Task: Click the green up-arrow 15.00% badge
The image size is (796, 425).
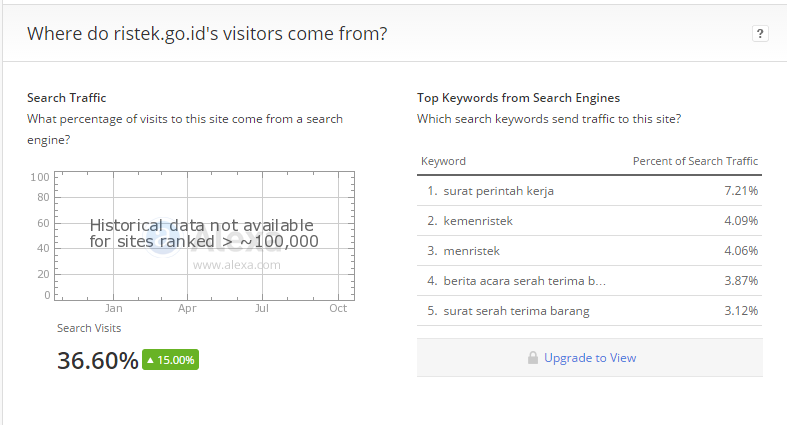Action: coord(171,360)
